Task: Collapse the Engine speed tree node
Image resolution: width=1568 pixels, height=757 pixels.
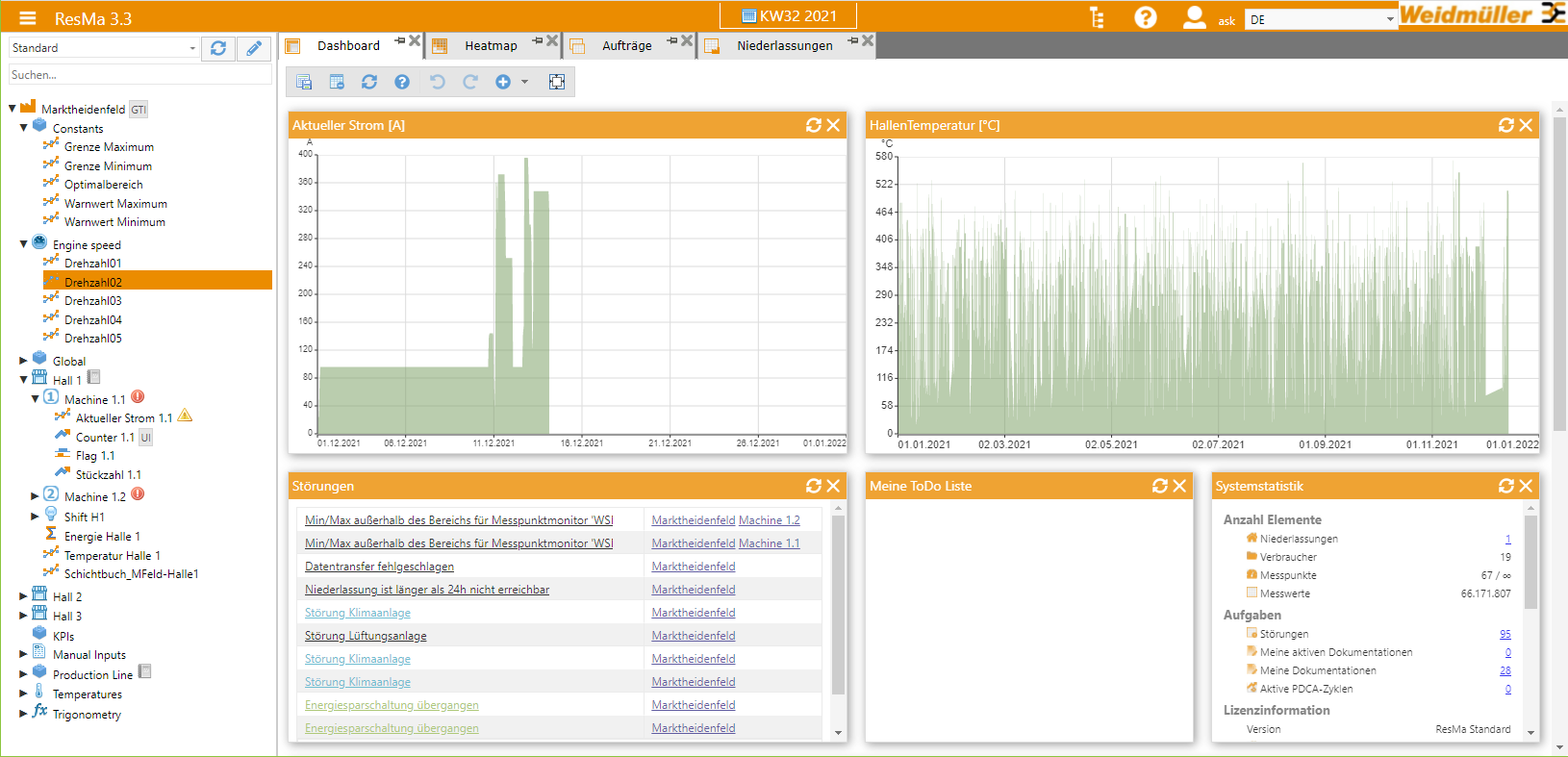Action: click(x=24, y=244)
